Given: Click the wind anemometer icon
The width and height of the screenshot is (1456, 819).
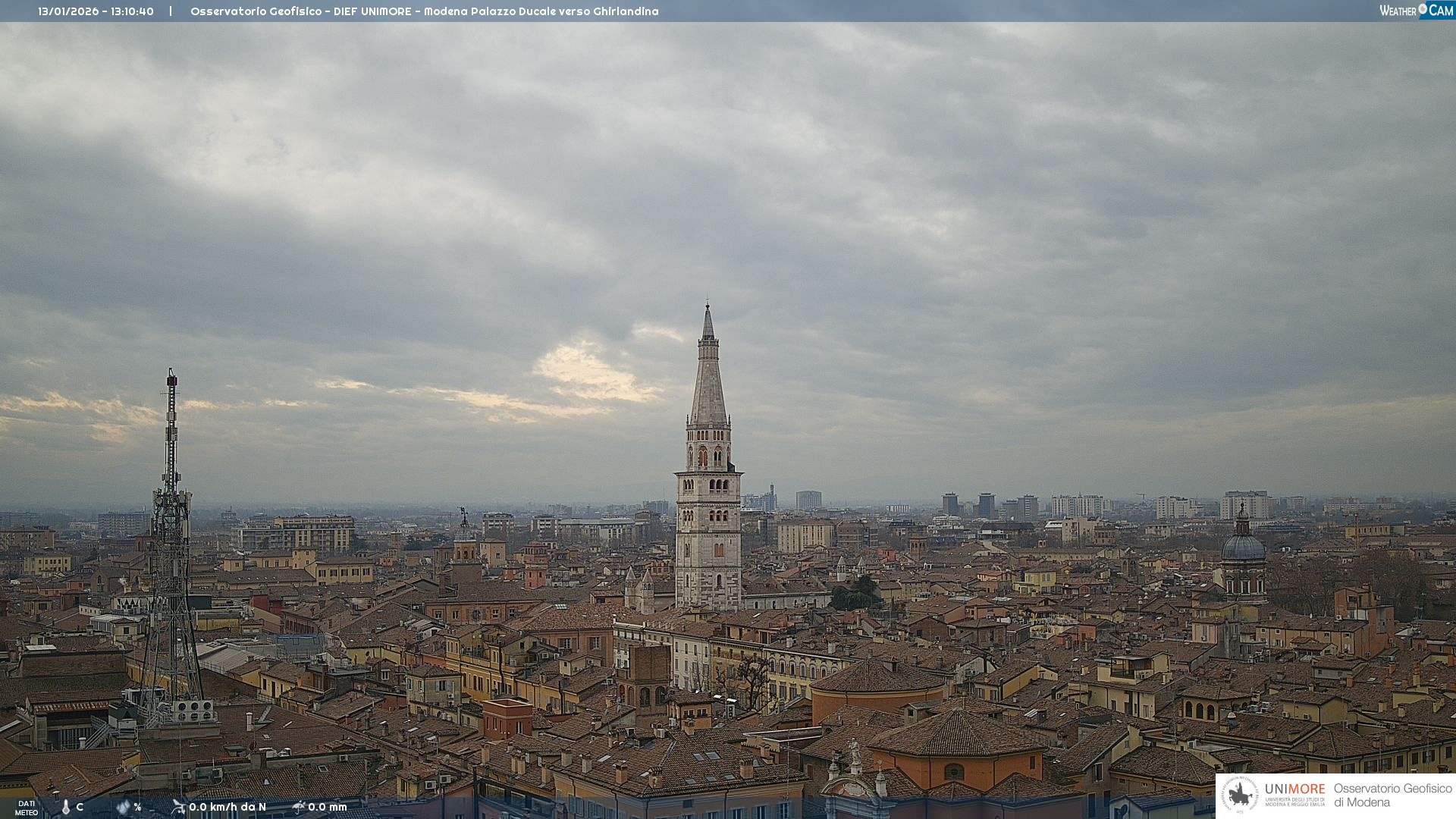Looking at the screenshot, I should (x=178, y=807).
